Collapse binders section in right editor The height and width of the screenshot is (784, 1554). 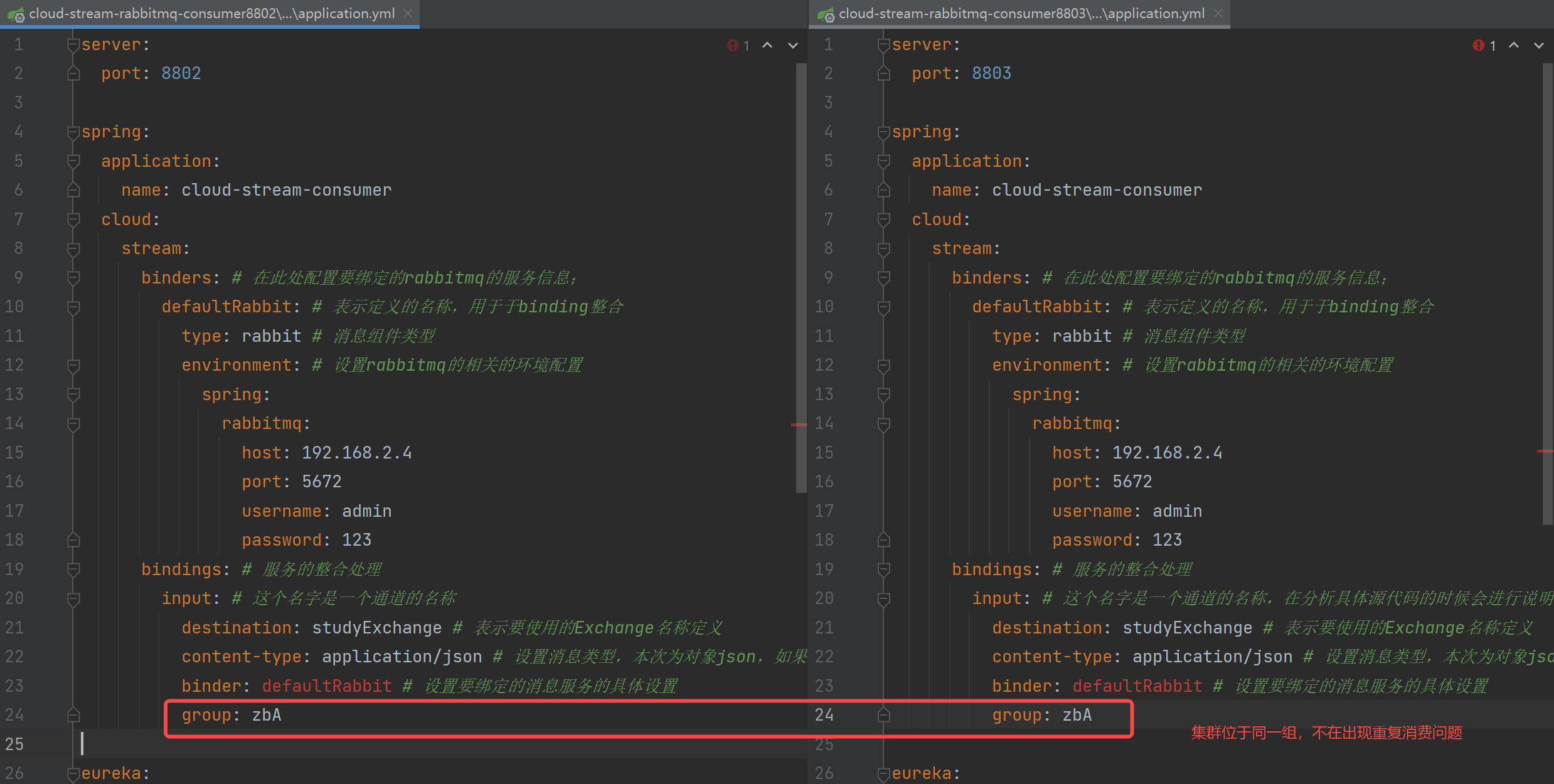pos(884,277)
